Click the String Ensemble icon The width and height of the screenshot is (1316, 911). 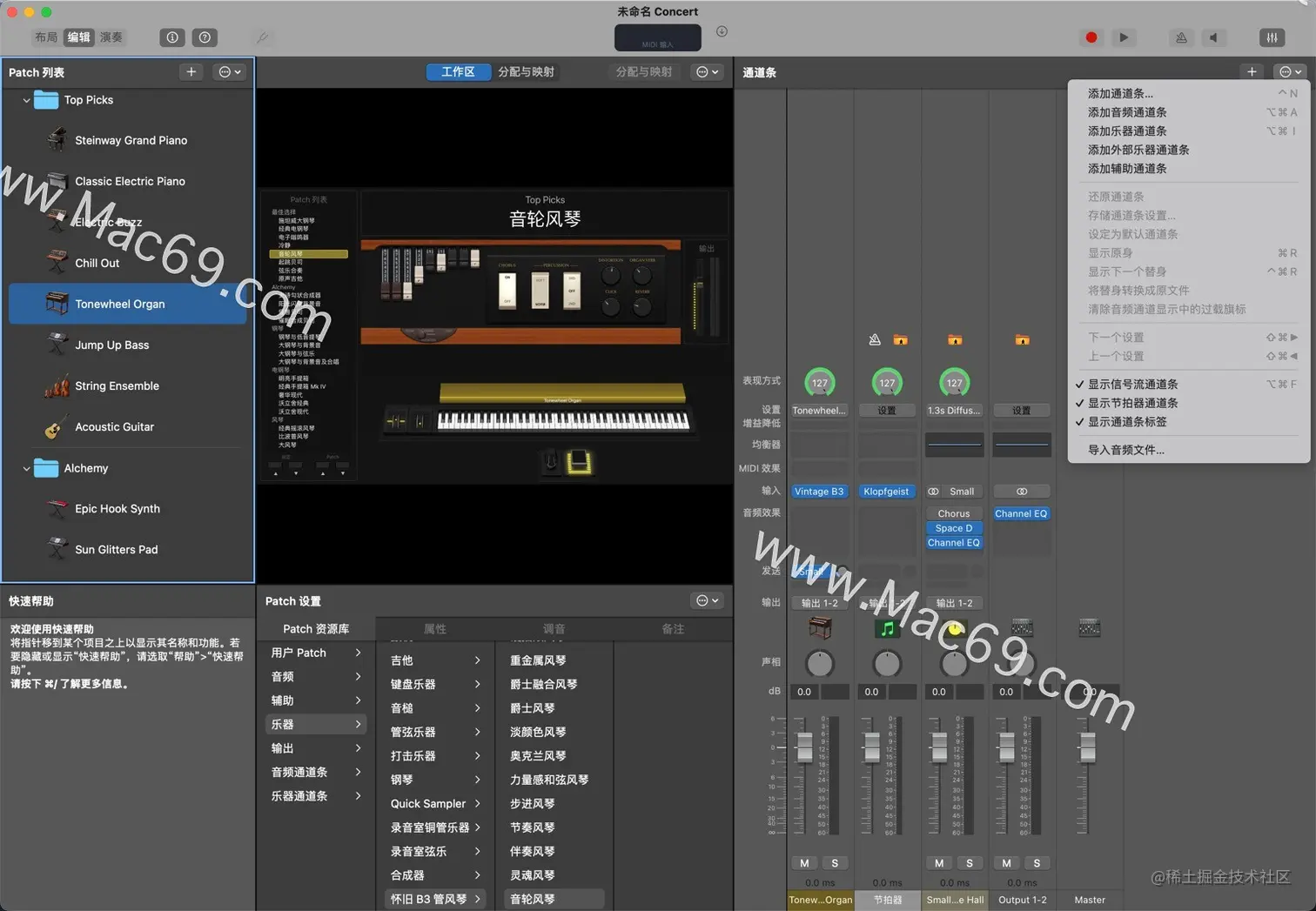pyautogui.click(x=57, y=385)
